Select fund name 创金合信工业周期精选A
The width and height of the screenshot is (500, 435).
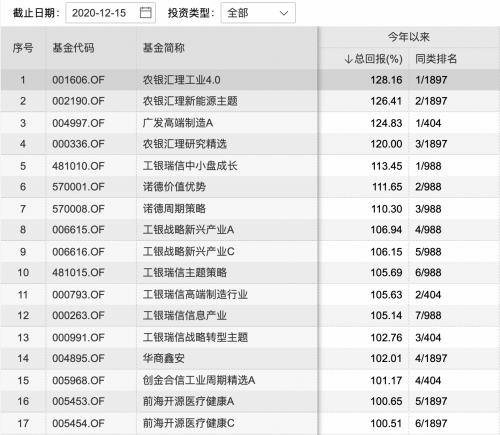point(199,381)
